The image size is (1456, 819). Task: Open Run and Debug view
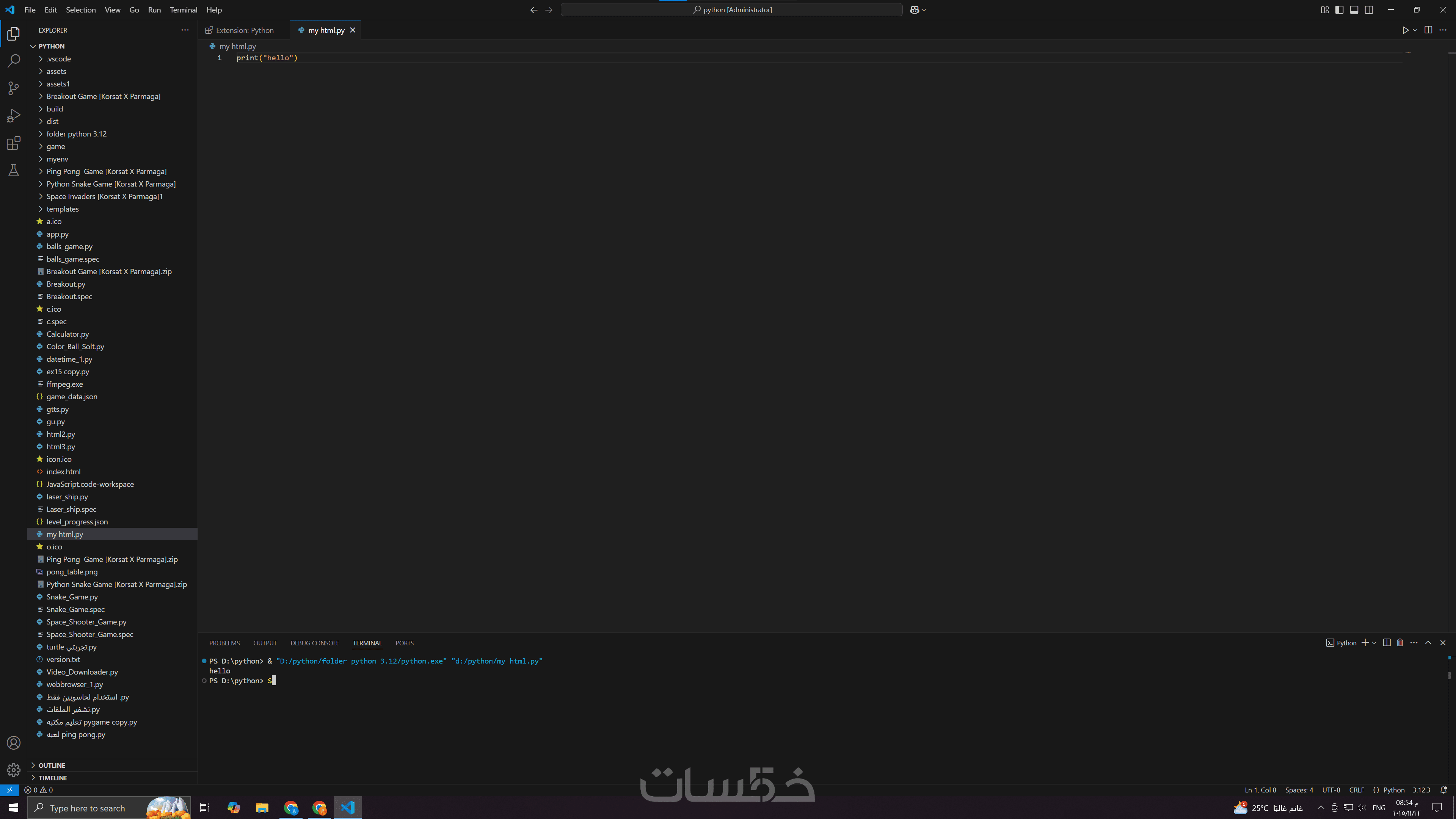pyautogui.click(x=14, y=116)
